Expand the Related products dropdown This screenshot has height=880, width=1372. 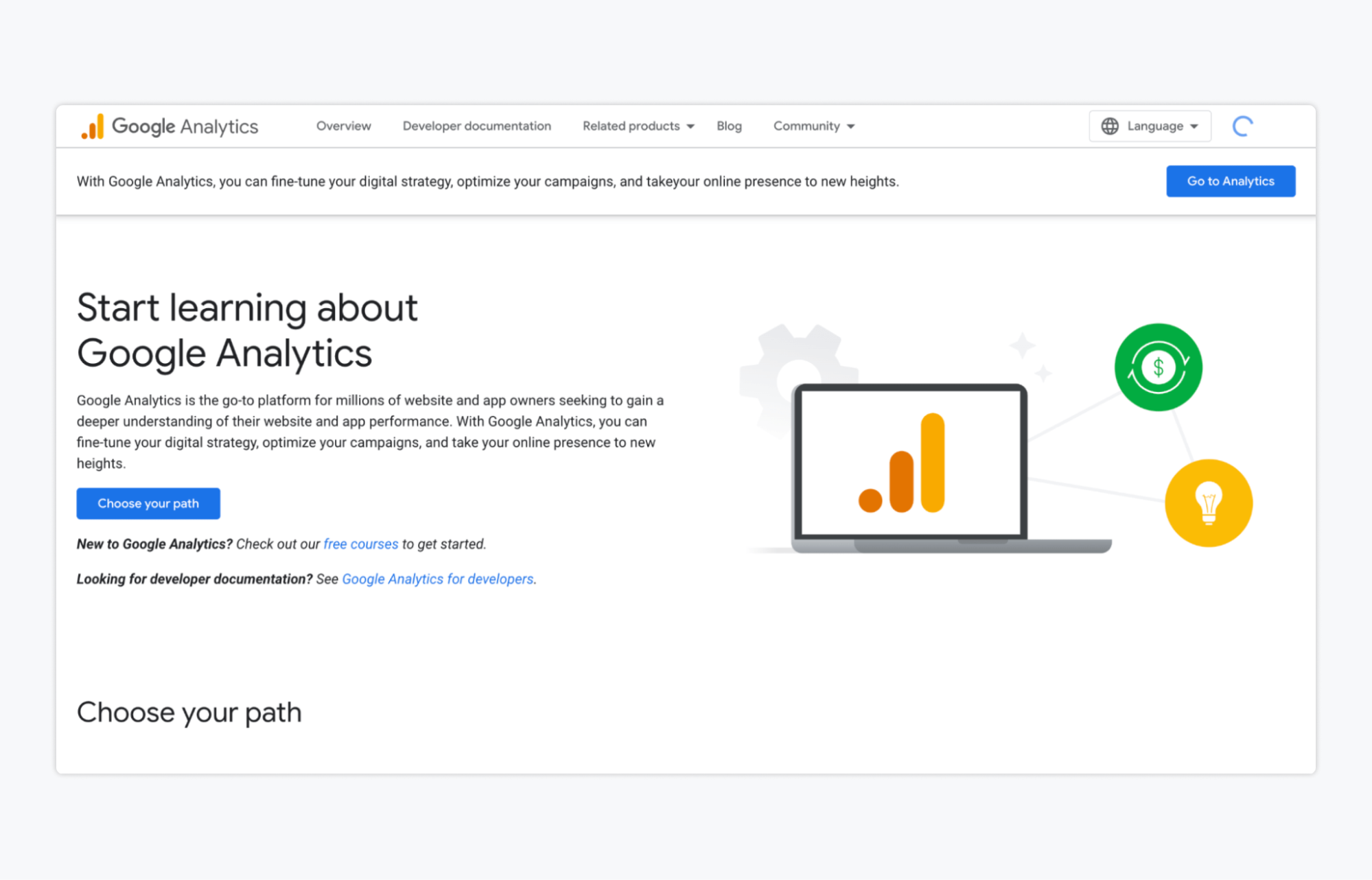[x=638, y=126]
